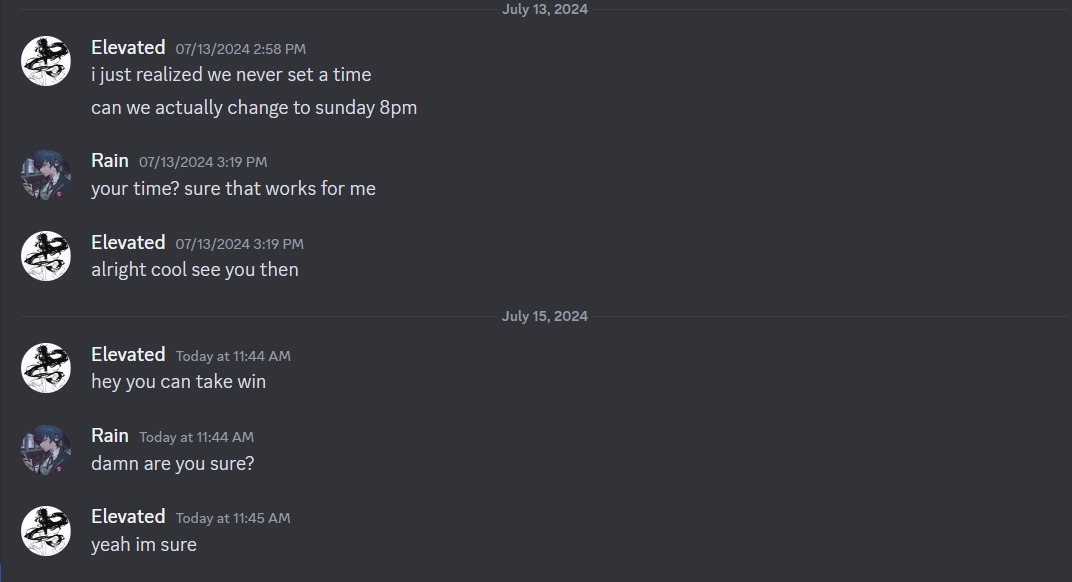Click the "yeah im sure" message text
The width and height of the screenshot is (1072, 582).
[x=144, y=545]
